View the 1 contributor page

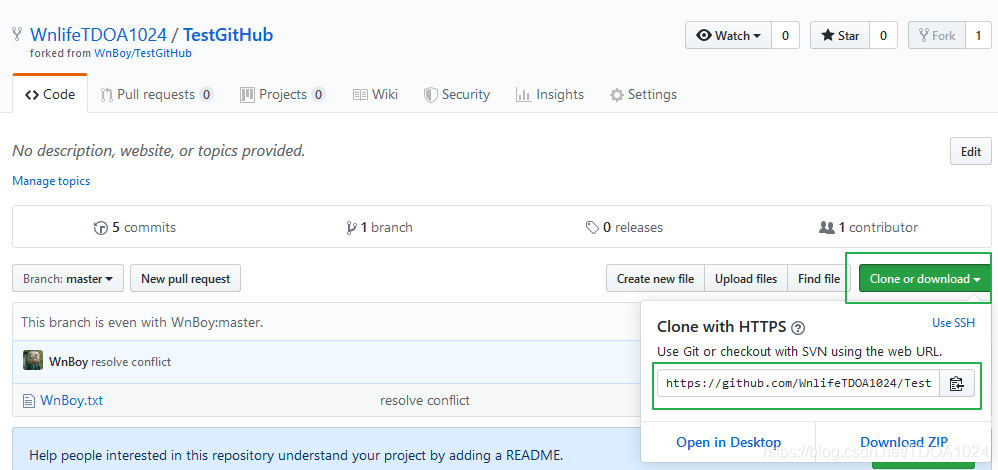click(x=869, y=227)
